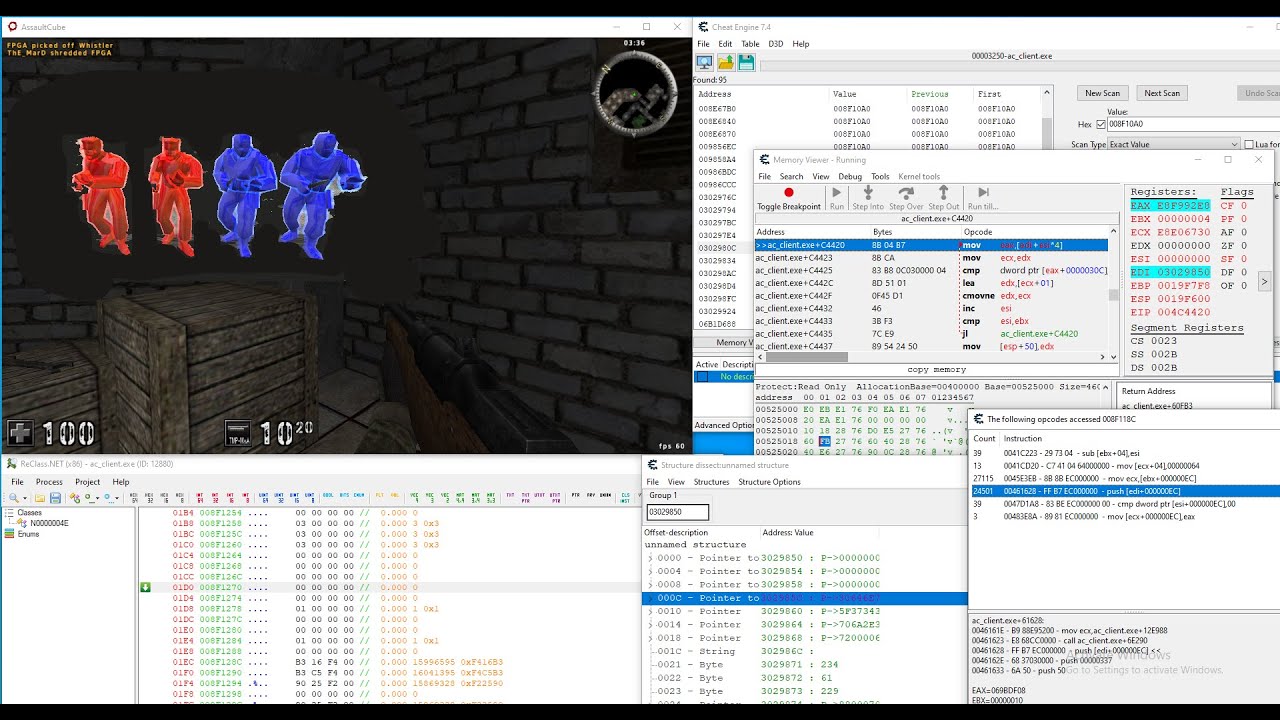The image size is (1280, 720).
Task: Select the BOOL node type in ReClass.NET toolbar
Action: click(x=328, y=495)
